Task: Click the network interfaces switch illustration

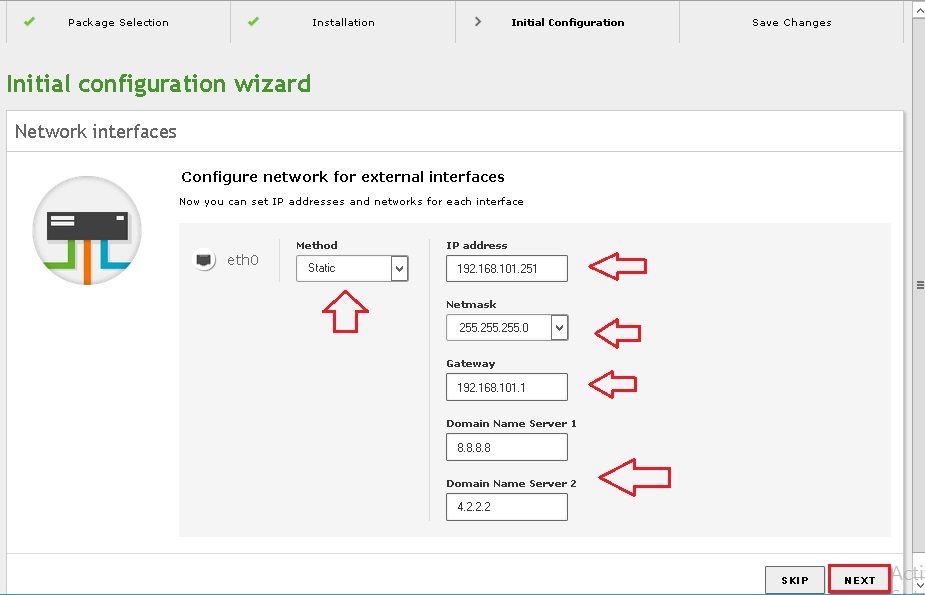Action: coord(87,230)
